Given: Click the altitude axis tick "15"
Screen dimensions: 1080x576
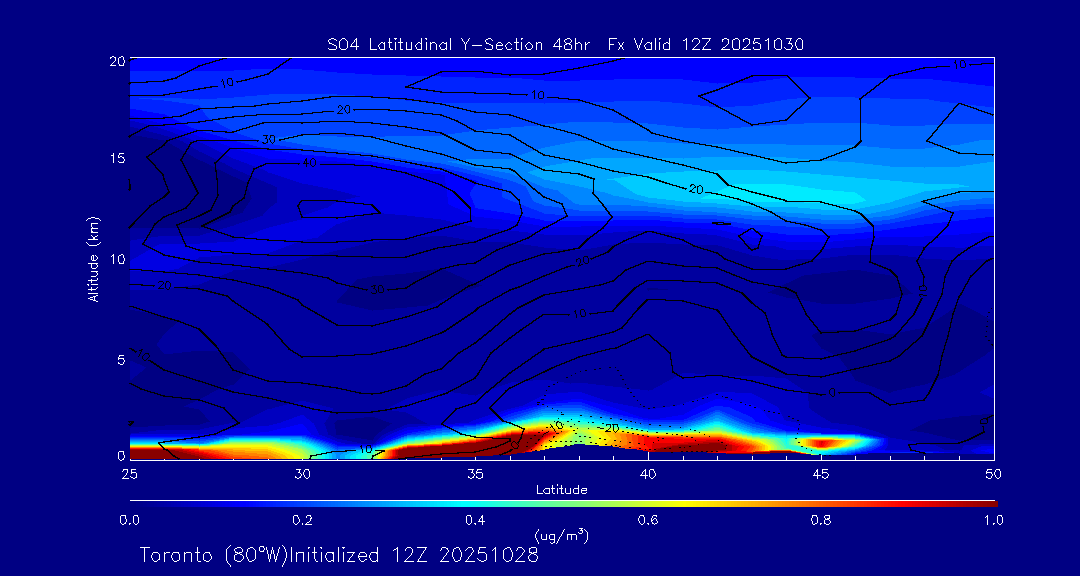Looking at the screenshot, I should 117,158.
